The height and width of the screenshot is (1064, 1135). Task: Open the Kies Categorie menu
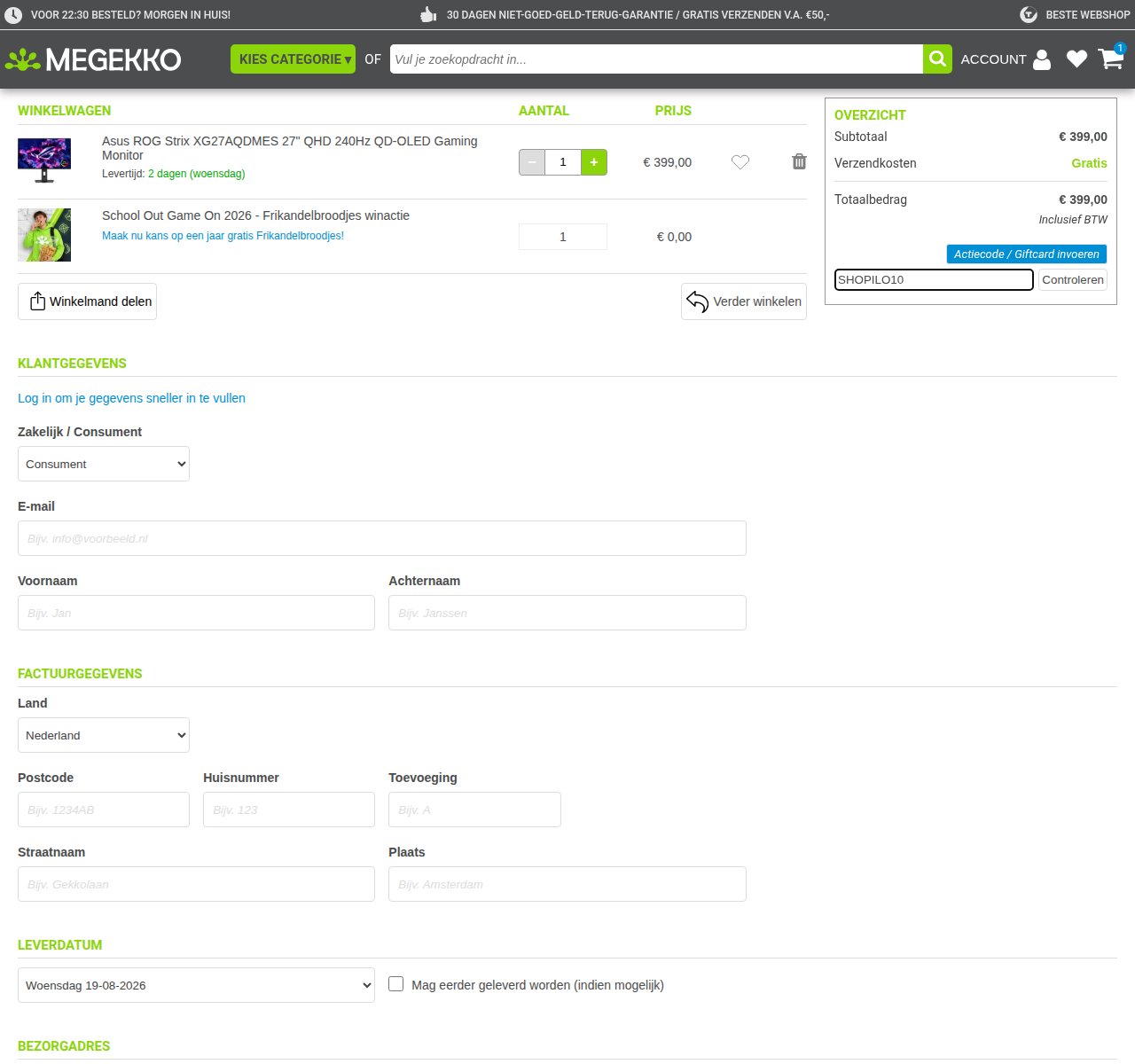(x=293, y=59)
